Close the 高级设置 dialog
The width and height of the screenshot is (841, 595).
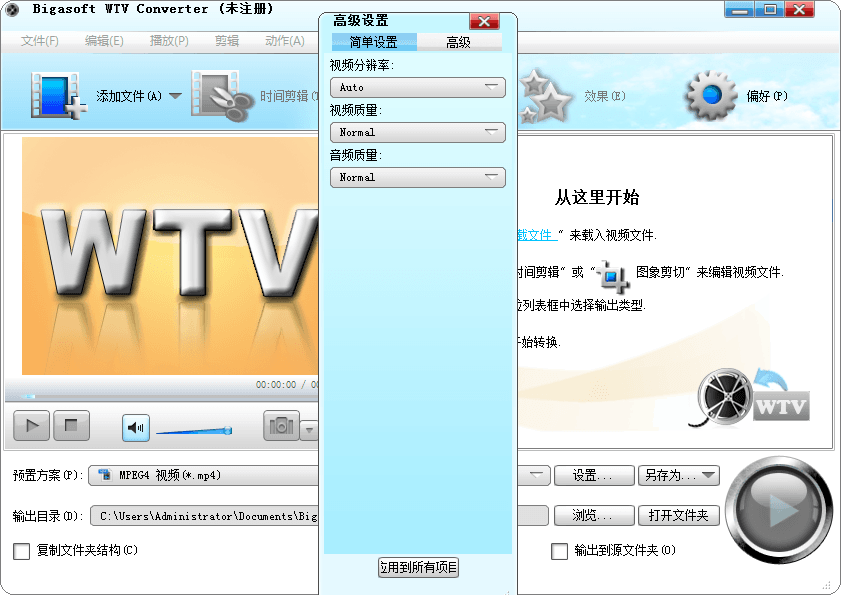pyautogui.click(x=484, y=21)
